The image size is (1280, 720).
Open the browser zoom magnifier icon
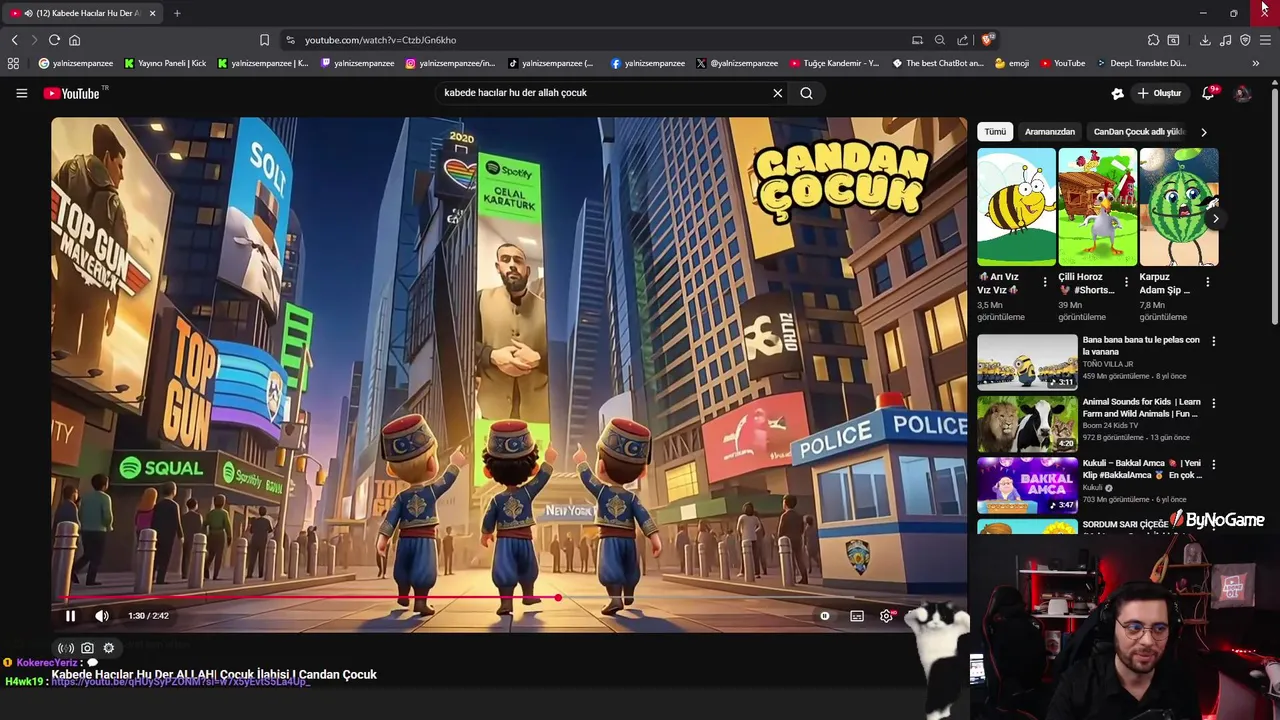tap(940, 40)
